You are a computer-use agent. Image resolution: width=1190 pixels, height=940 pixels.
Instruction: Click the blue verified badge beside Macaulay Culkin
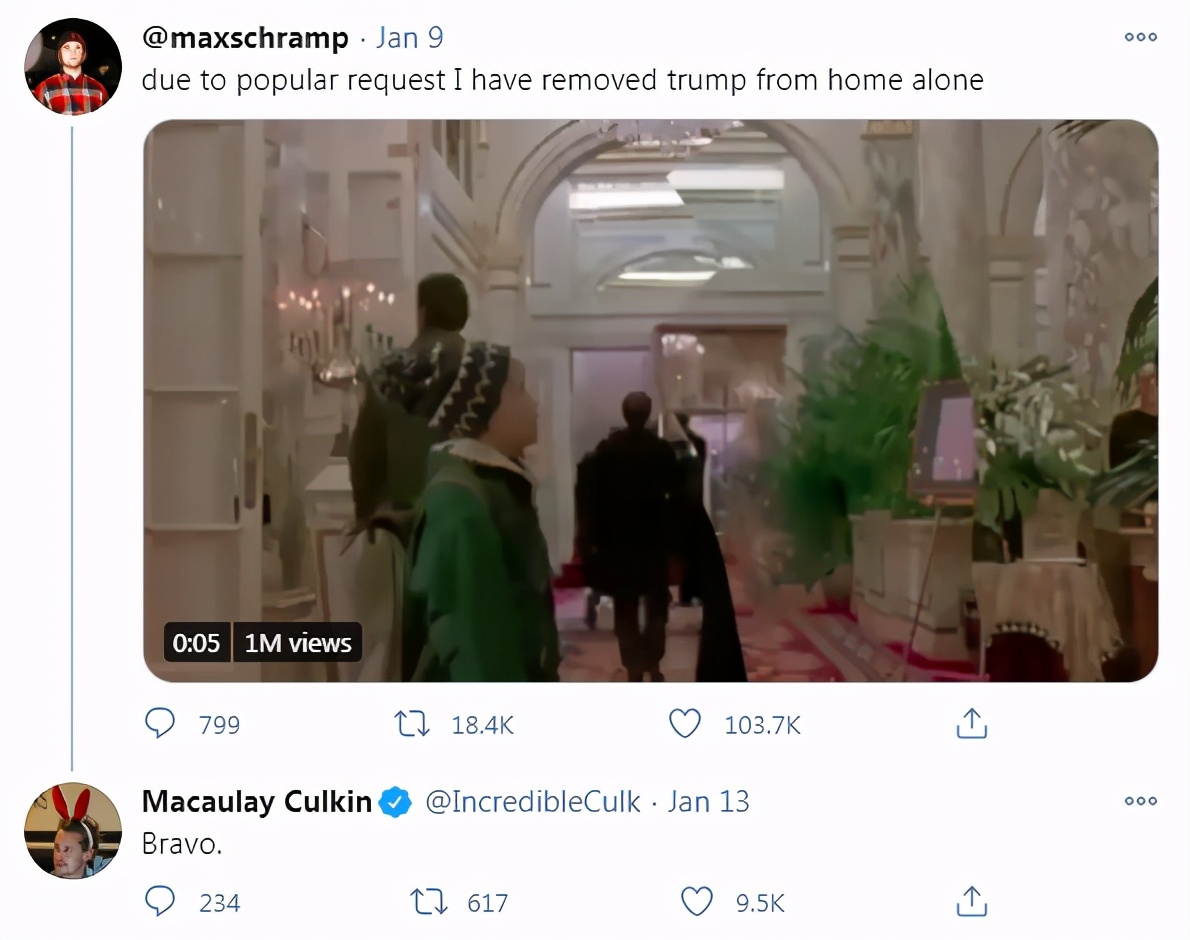[x=395, y=803]
